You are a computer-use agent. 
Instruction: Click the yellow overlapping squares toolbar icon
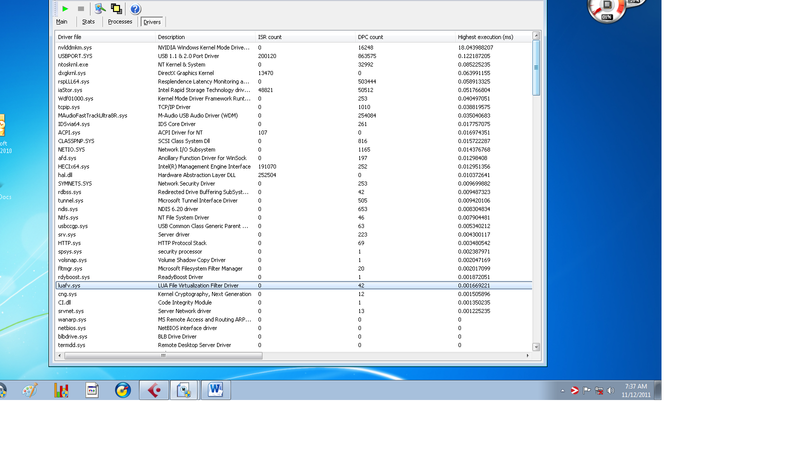point(116,9)
